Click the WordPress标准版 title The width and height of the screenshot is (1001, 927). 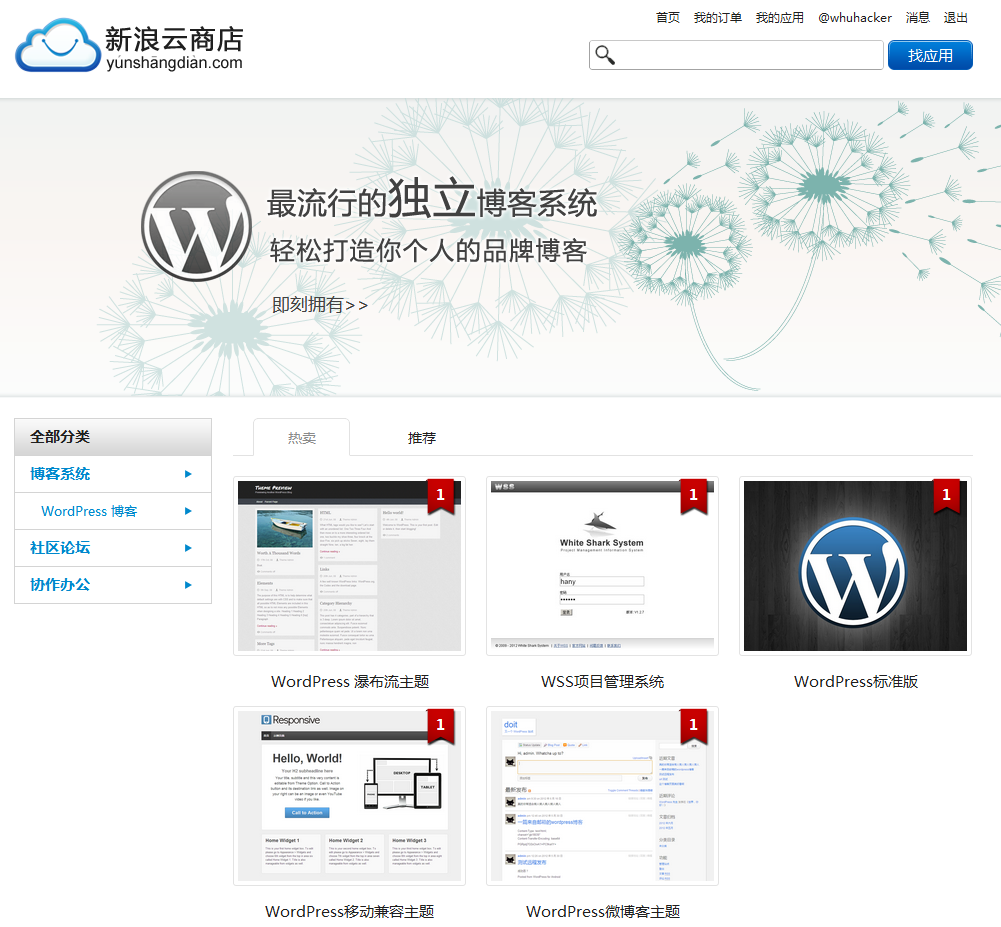click(x=855, y=682)
